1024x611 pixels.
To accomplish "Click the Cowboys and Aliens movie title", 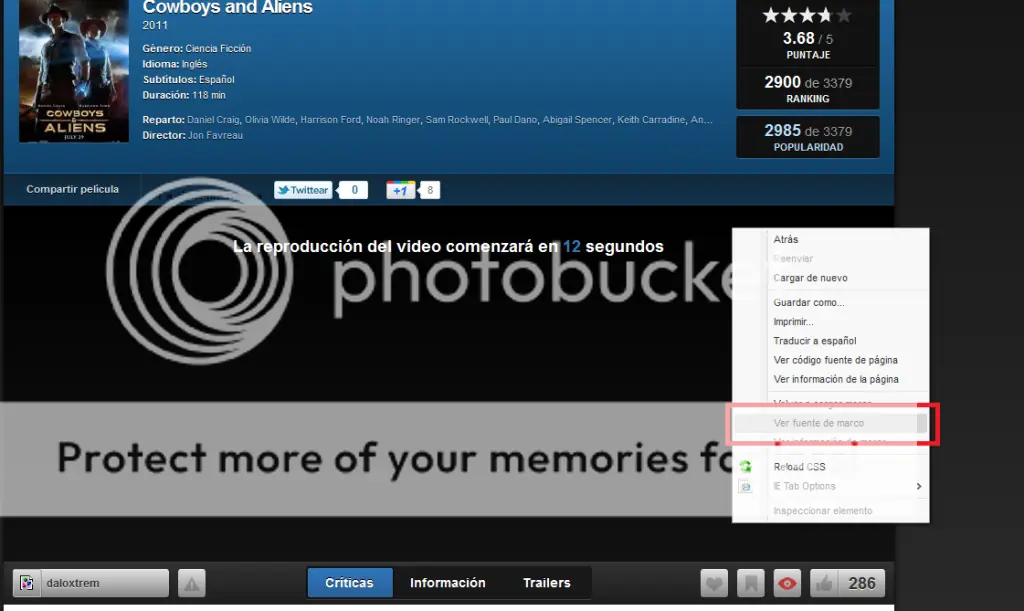I will pos(227,7).
